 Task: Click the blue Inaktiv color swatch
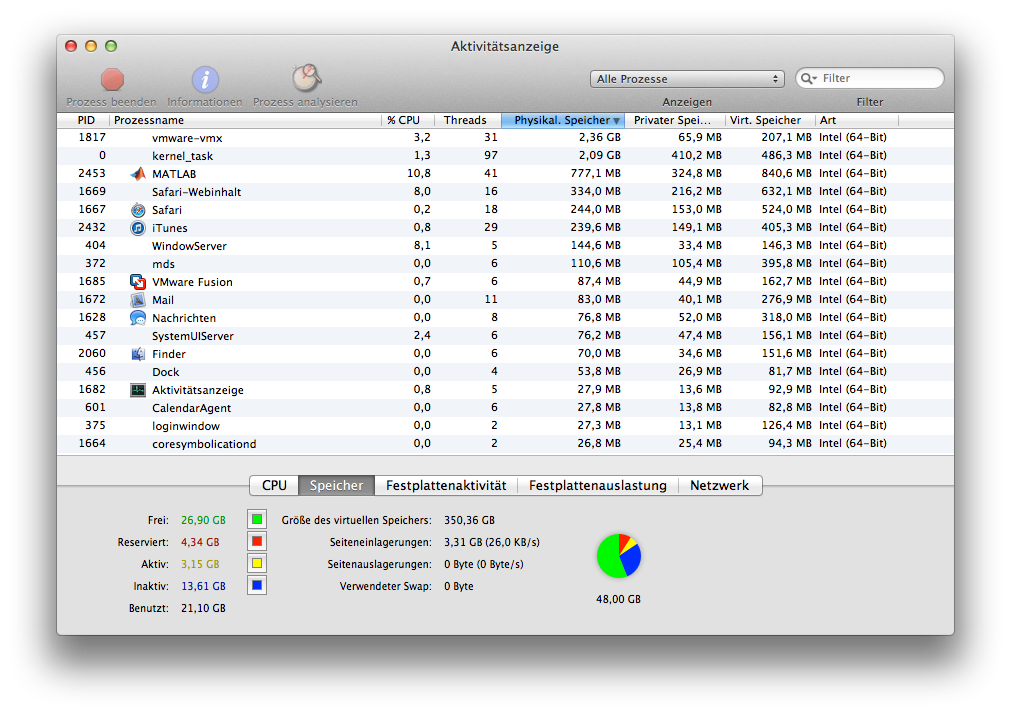pos(257,586)
